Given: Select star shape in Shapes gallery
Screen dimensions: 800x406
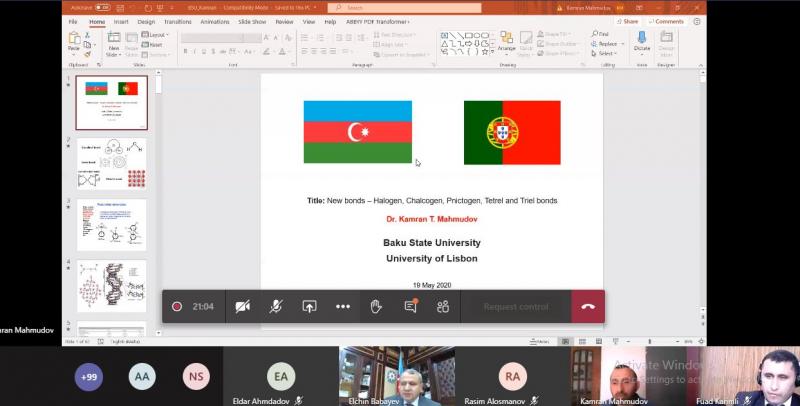Looking at the screenshot, I should coord(485,52).
